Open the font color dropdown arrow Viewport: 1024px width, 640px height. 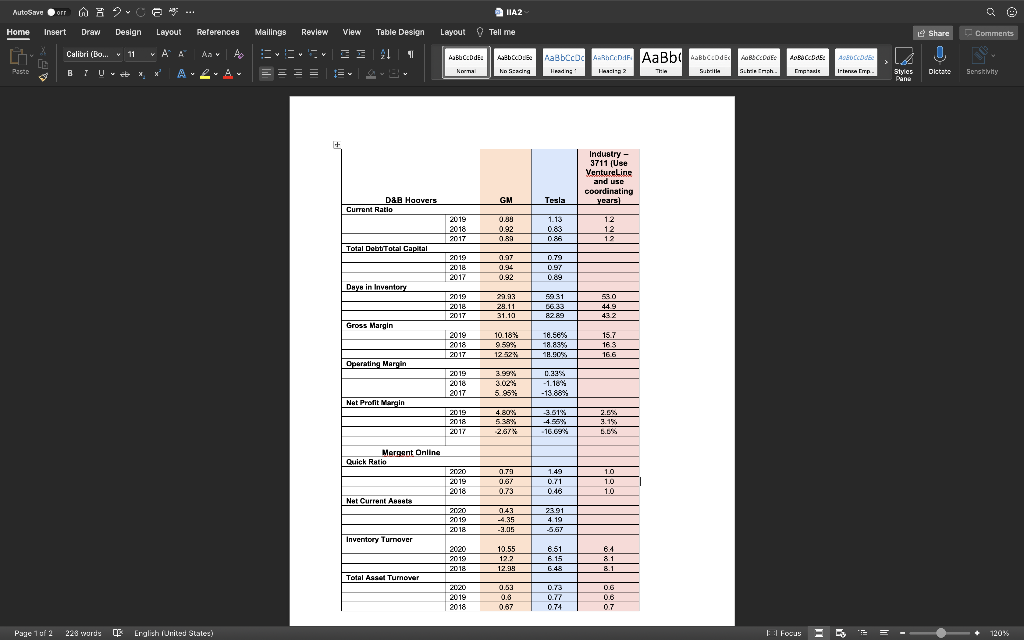239,74
